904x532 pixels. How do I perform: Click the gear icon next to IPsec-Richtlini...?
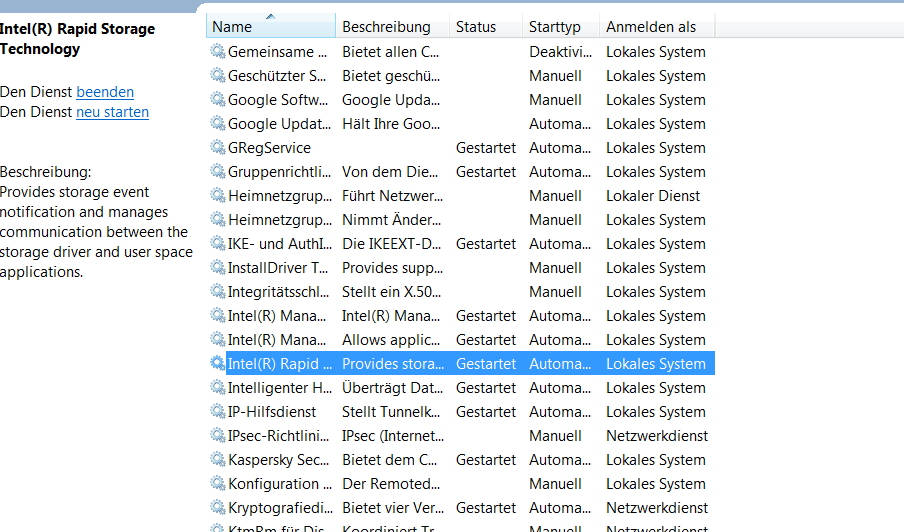coord(218,436)
